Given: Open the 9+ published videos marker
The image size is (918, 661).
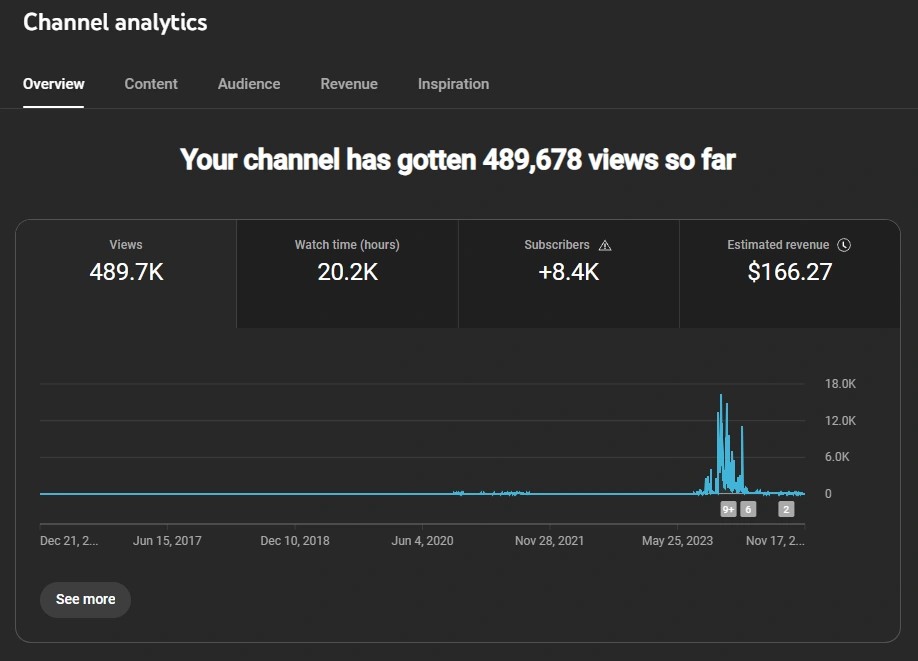Looking at the screenshot, I should (x=728, y=509).
